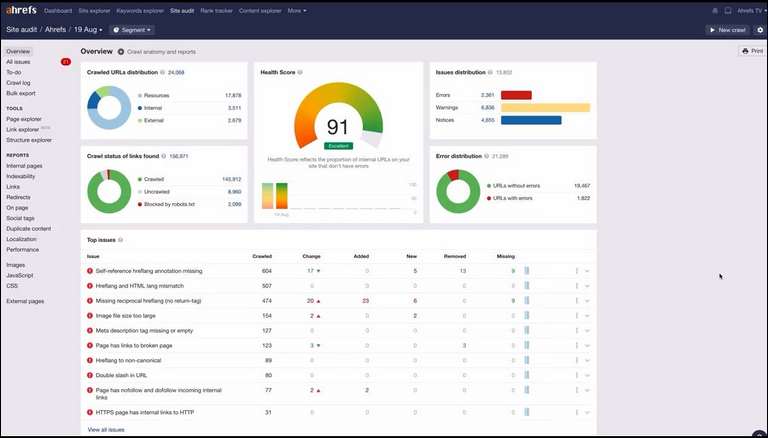Open Crawl log in the sidebar
The height and width of the screenshot is (438, 768).
pos(18,83)
